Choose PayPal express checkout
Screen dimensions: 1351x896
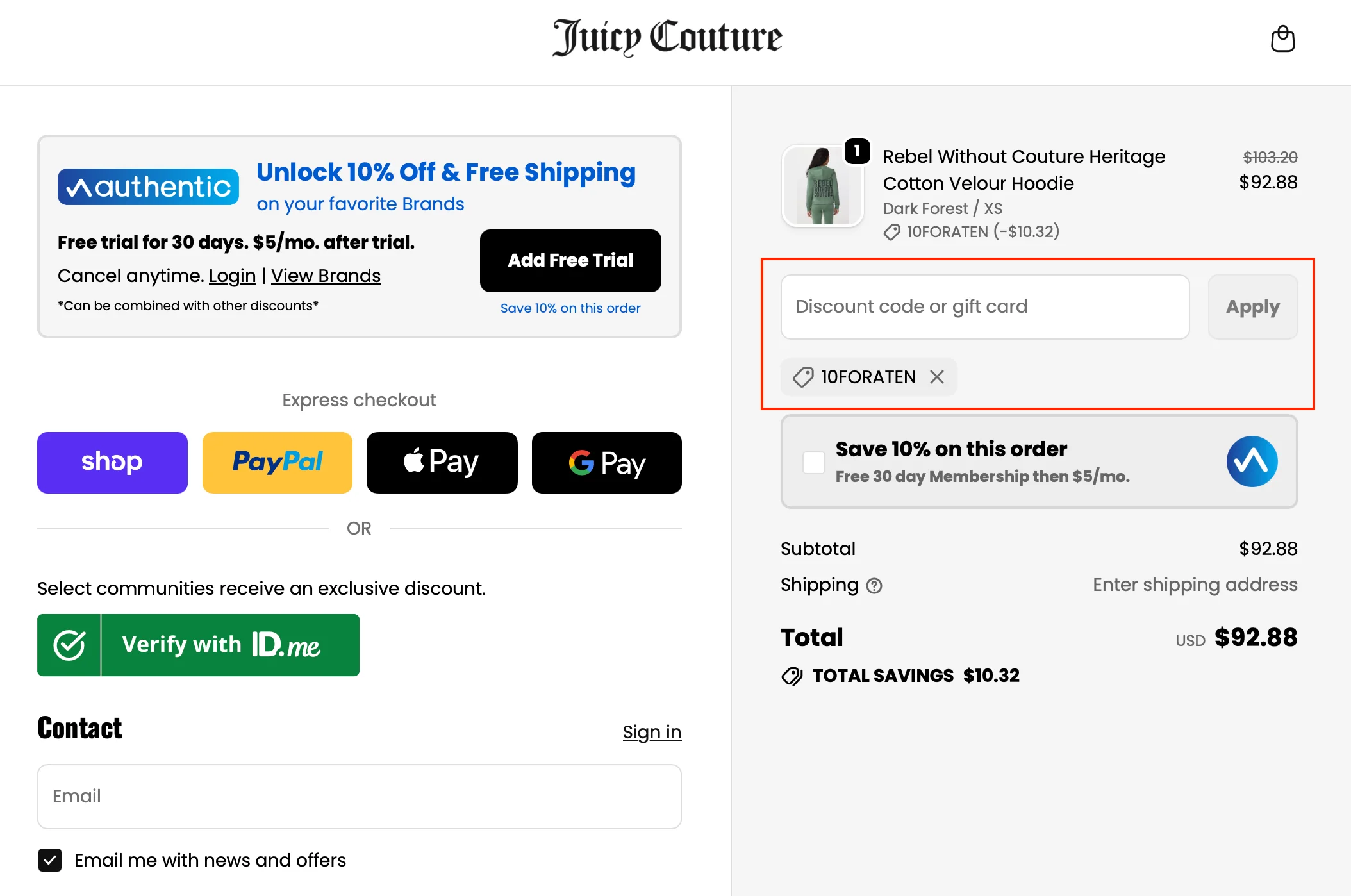tap(278, 463)
